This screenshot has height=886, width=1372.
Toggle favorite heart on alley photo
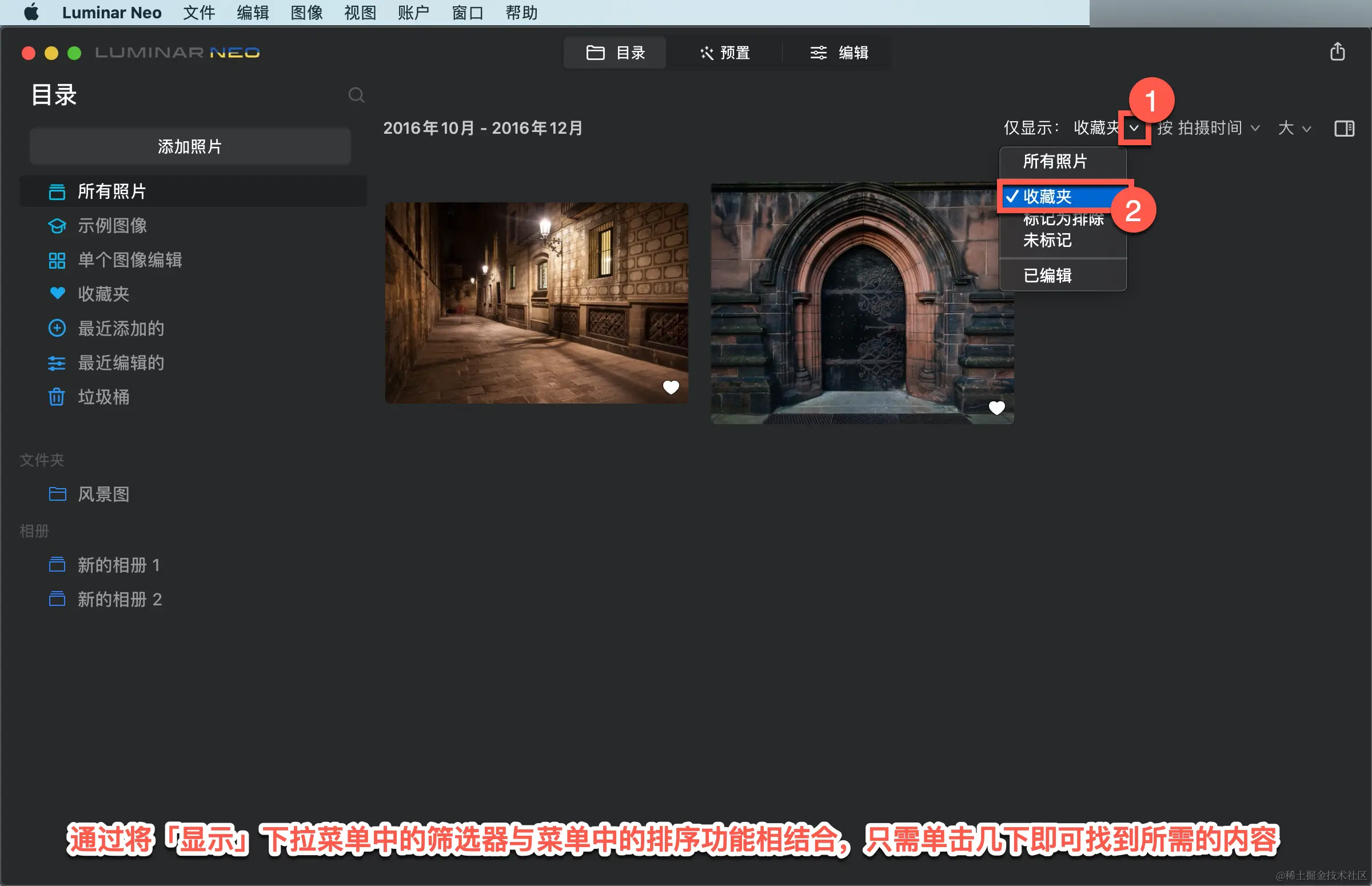click(671, 387)
